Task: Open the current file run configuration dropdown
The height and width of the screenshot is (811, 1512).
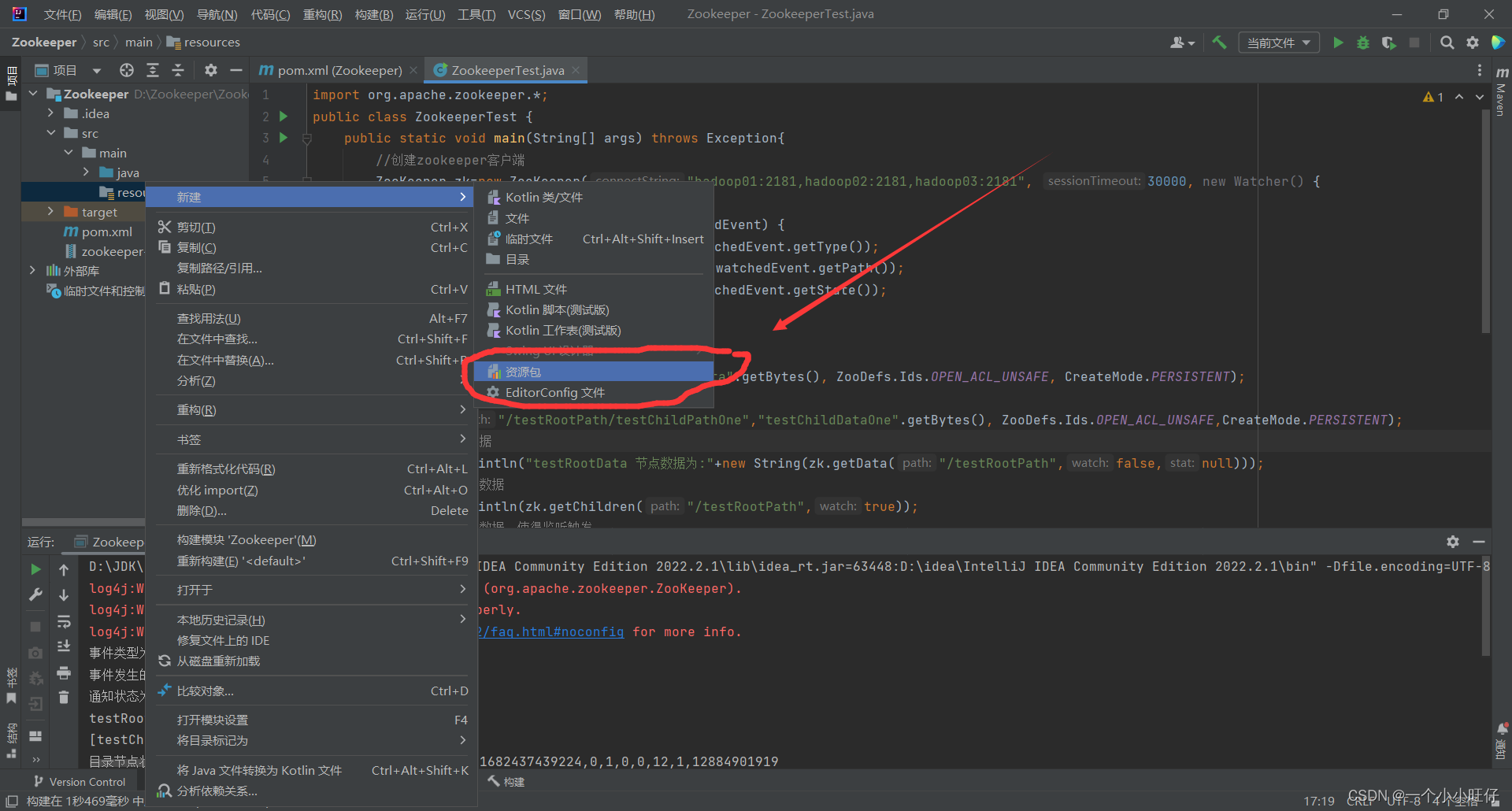Action: coord(1278,43)
